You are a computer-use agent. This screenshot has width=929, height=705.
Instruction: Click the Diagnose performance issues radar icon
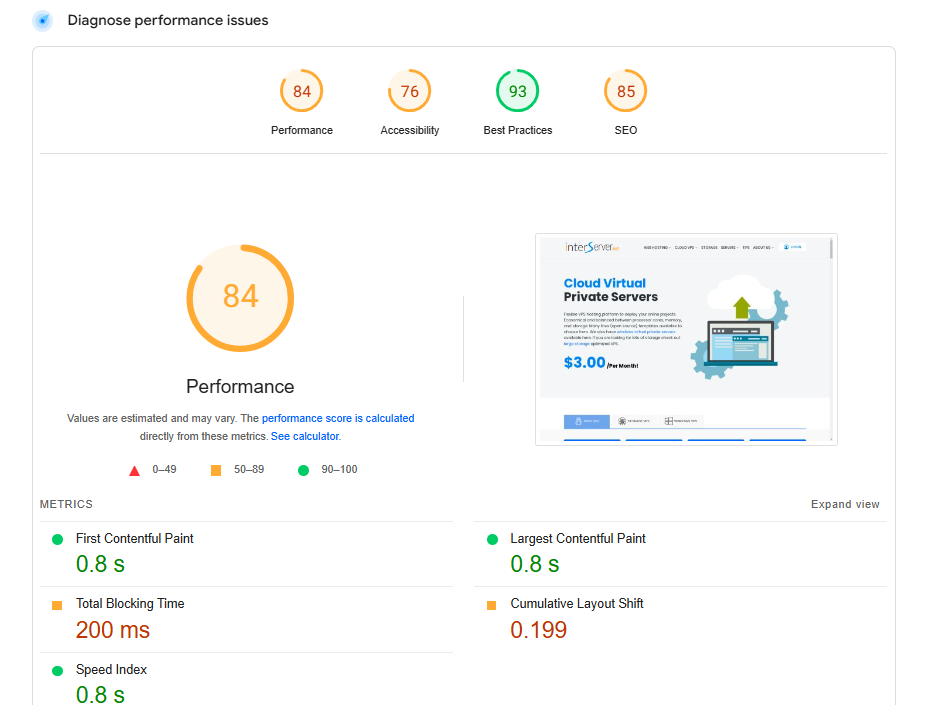coord(43,21)
